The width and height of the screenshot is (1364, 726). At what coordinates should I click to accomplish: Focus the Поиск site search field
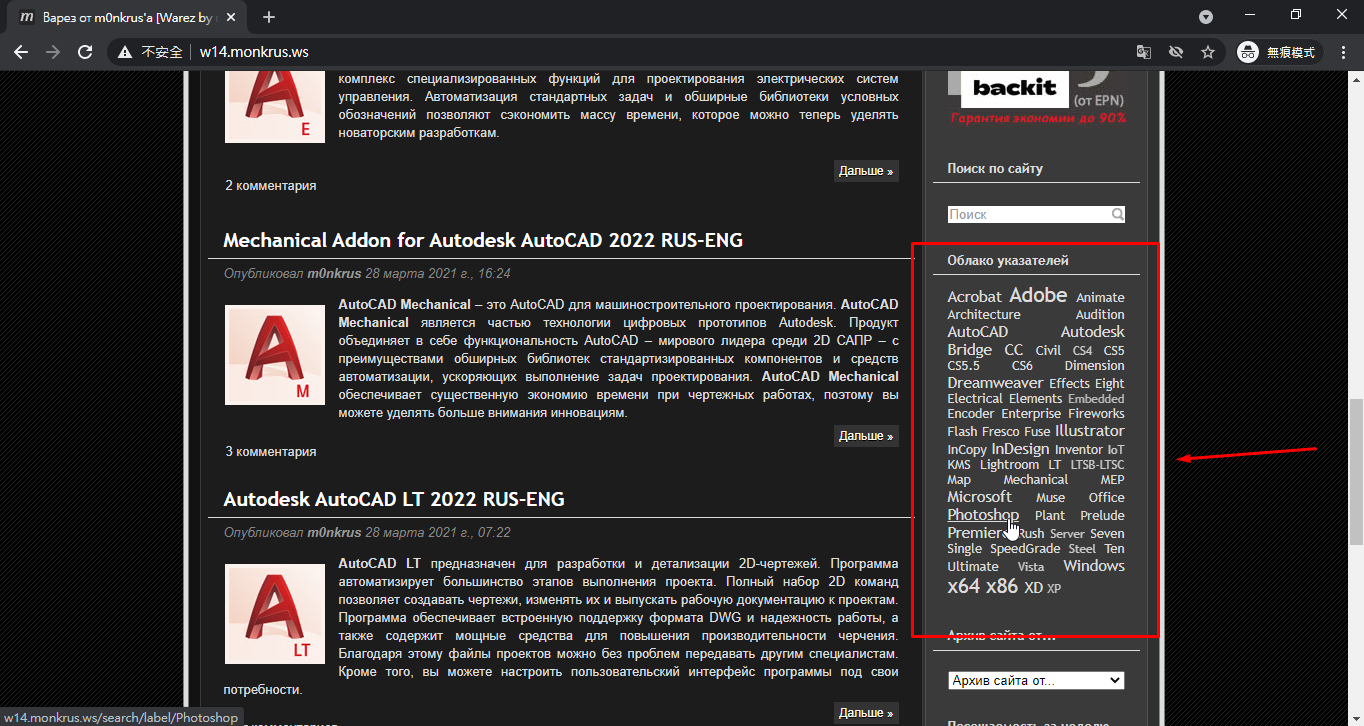click(1028, 214)
